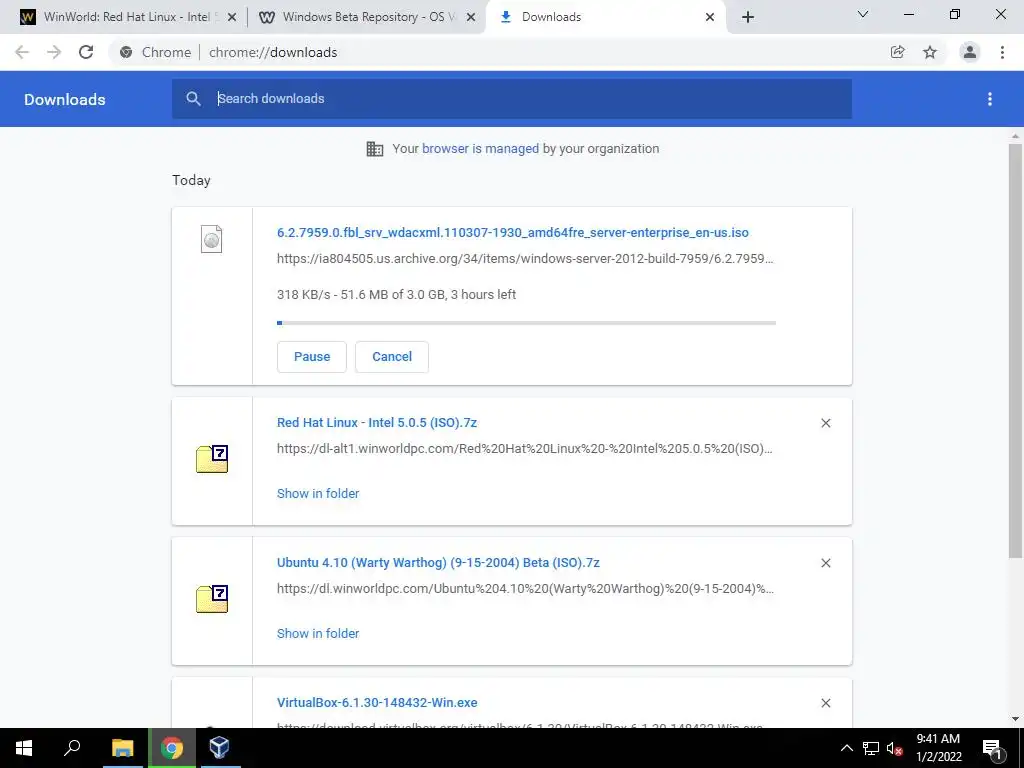Open the 'browser is managed' link
The height and width of the screenshot is (768, 1024).
pyautogui.click(x=481, y=148)
